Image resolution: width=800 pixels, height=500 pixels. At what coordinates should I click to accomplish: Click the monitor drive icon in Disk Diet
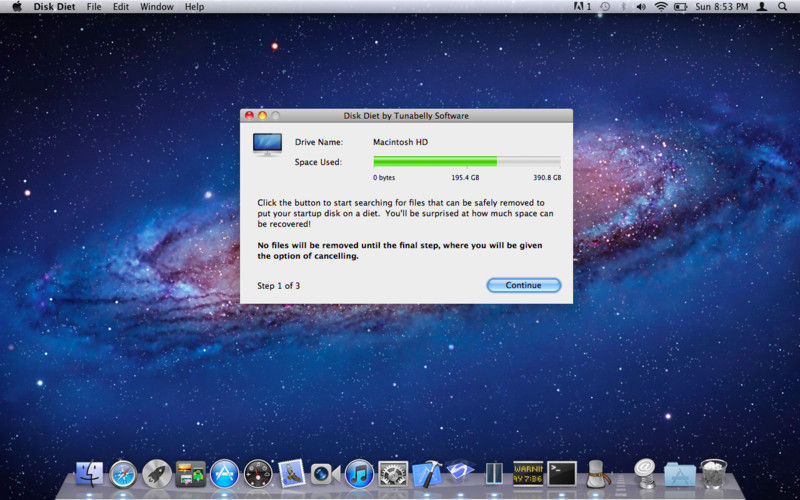[x=267, y=144]
